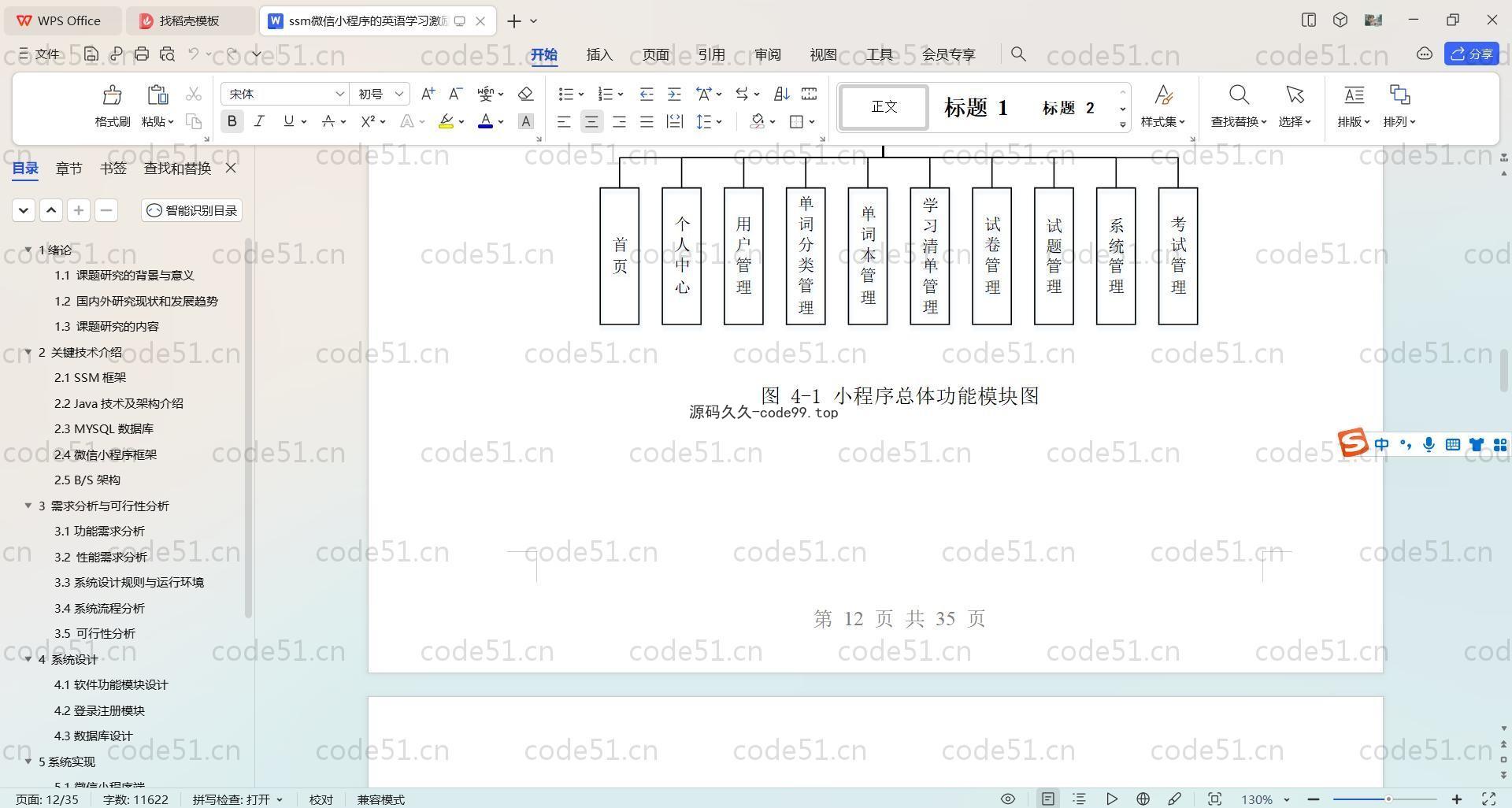Toggle eye protection mode in the status bar
The height and width of the screenshot is (808, 1512).
click(x=1007, y=799)
